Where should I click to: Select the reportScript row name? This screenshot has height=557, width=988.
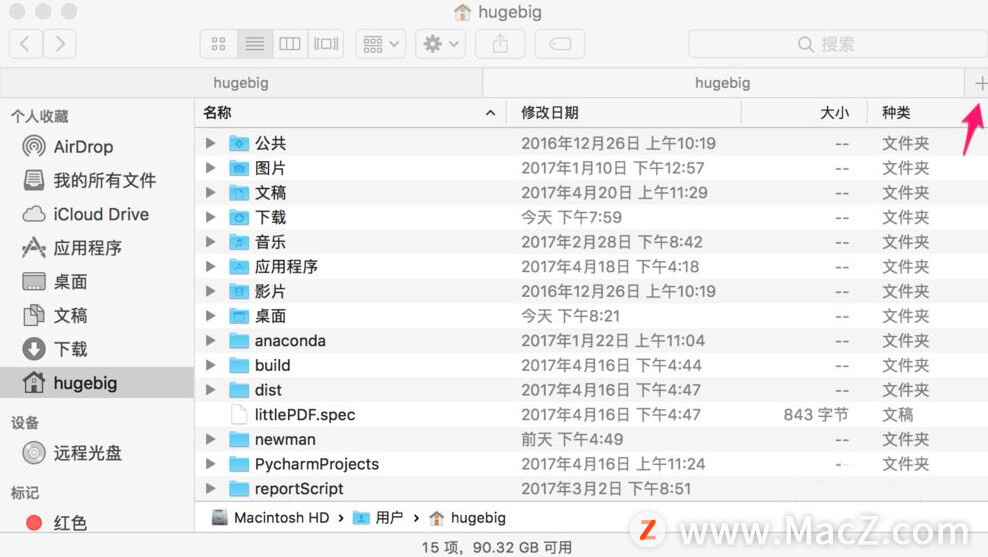(x=299, y=489)
